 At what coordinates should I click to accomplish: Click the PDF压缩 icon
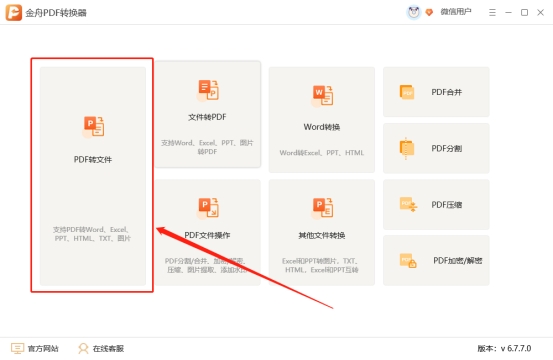(408, 205)
